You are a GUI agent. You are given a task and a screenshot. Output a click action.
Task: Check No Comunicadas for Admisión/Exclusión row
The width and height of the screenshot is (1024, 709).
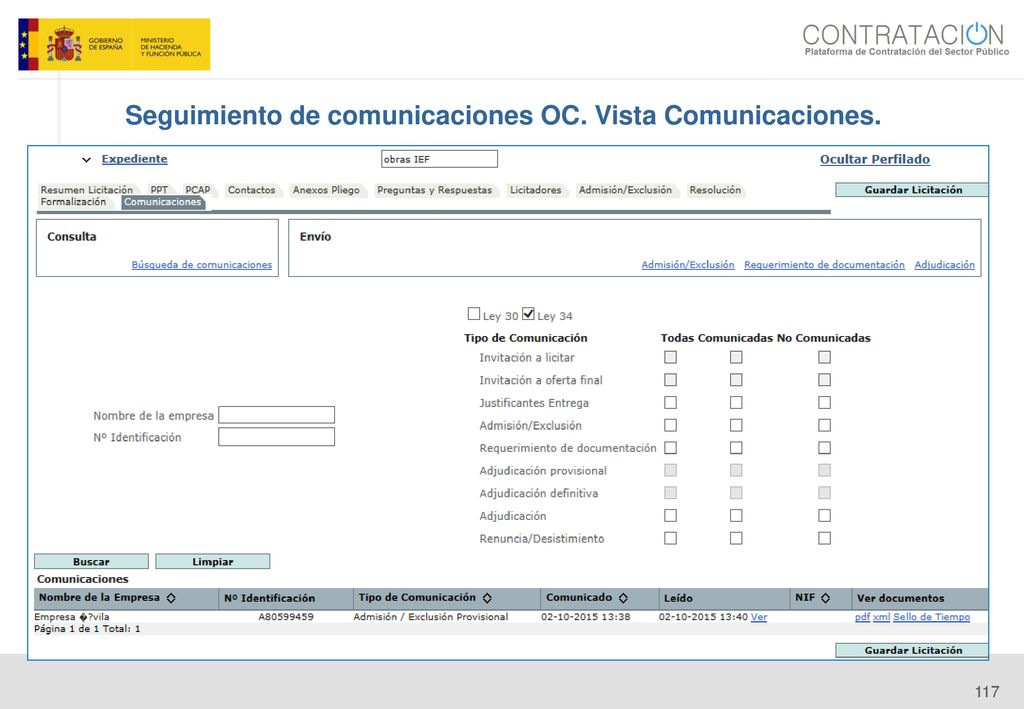click(x=825, y=425)
